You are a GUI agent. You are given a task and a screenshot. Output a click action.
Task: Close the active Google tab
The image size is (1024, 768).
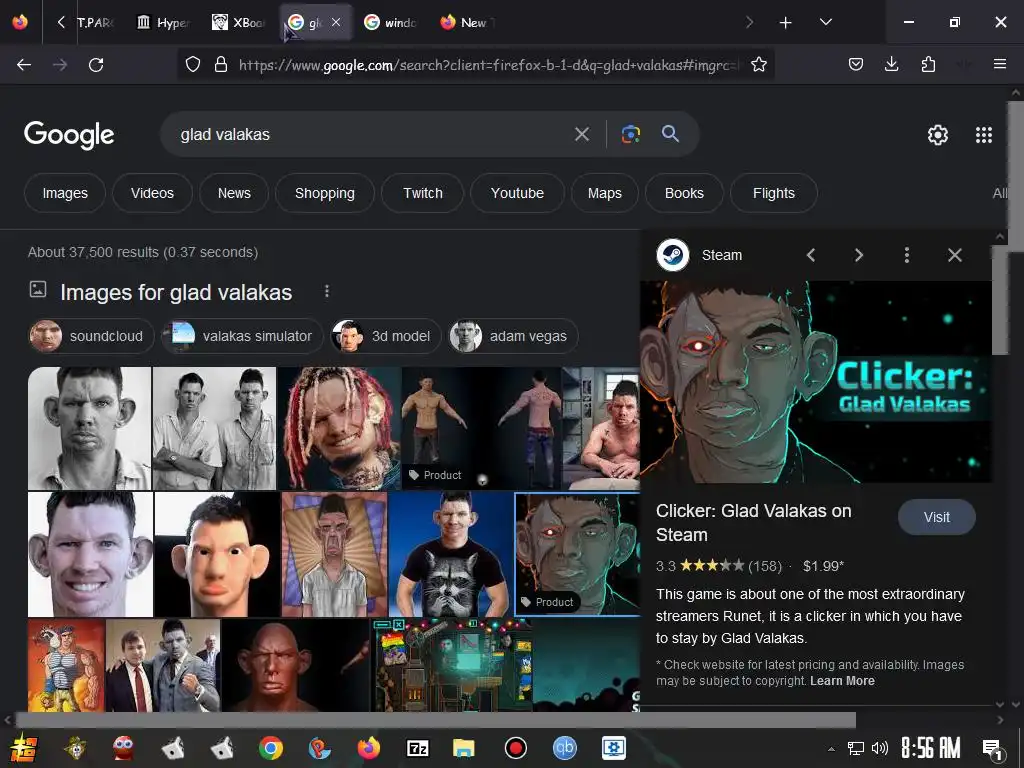point(336,22)
